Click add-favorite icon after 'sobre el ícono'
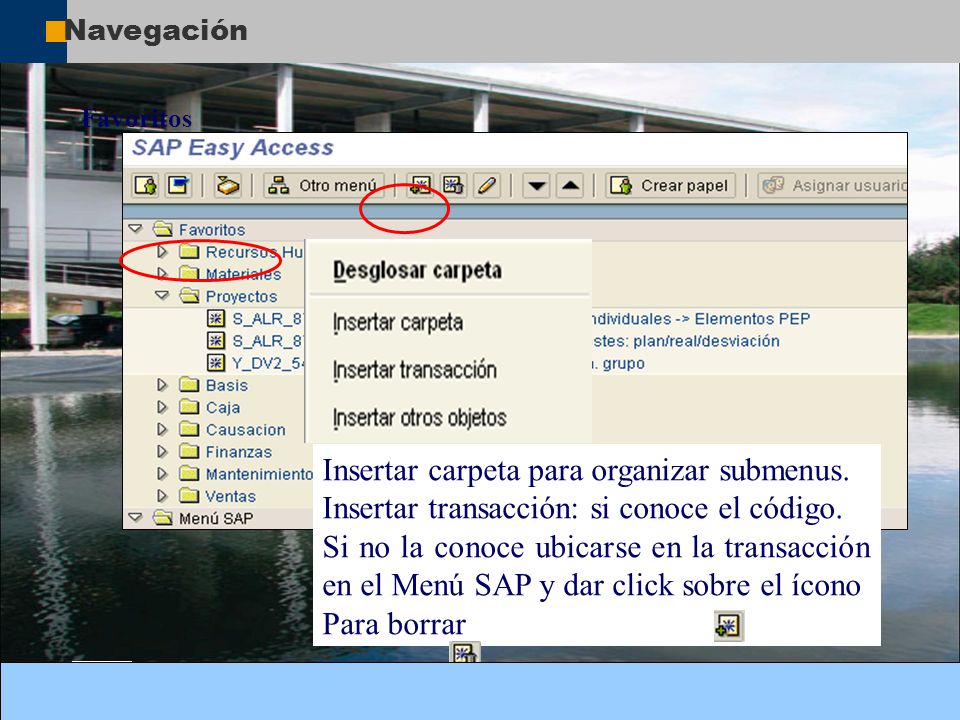The width and height of the screenshot is (960, 720). (x=729, y=626)
